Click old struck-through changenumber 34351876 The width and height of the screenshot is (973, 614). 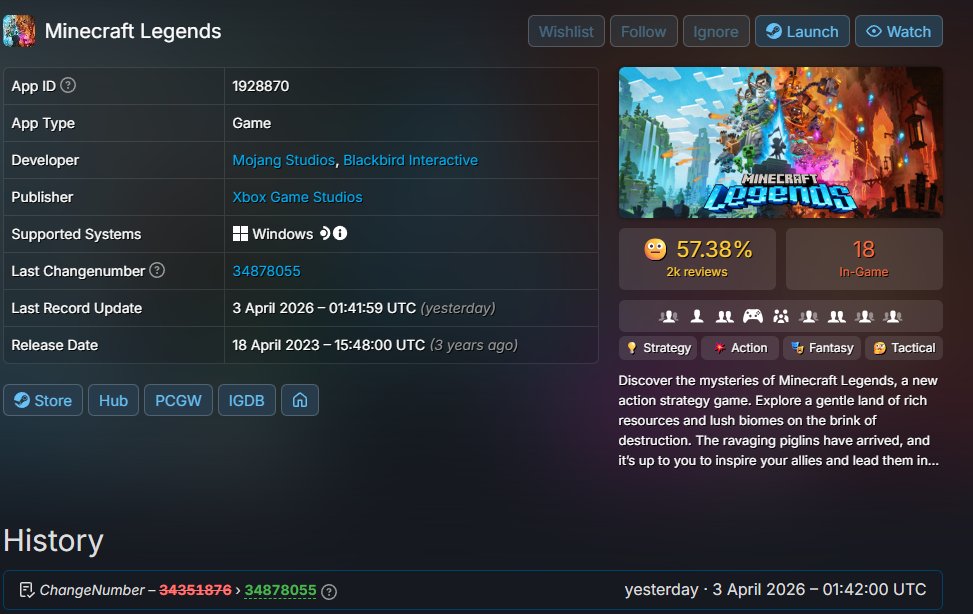click(195, 590)
